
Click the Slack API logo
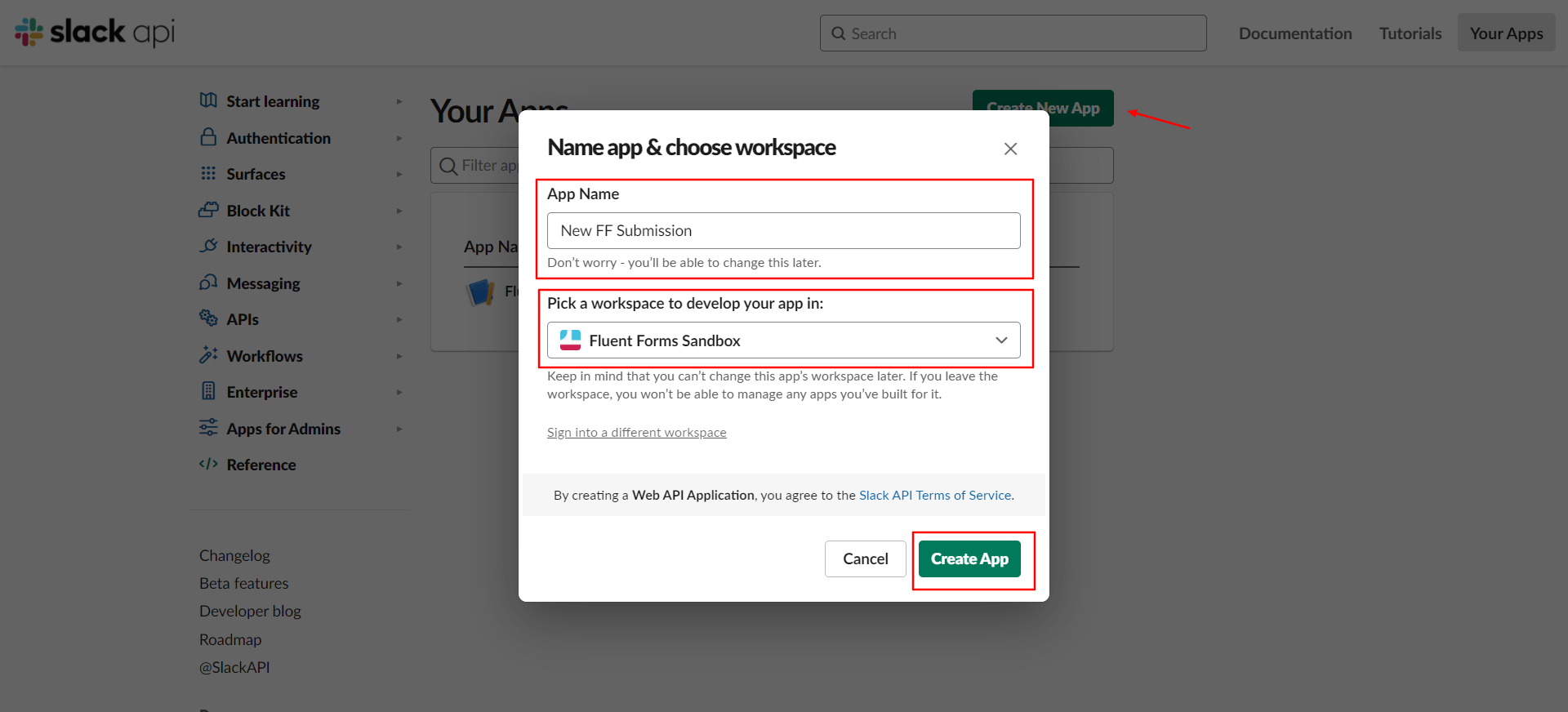pyautogui.click(x=93, y=33)
